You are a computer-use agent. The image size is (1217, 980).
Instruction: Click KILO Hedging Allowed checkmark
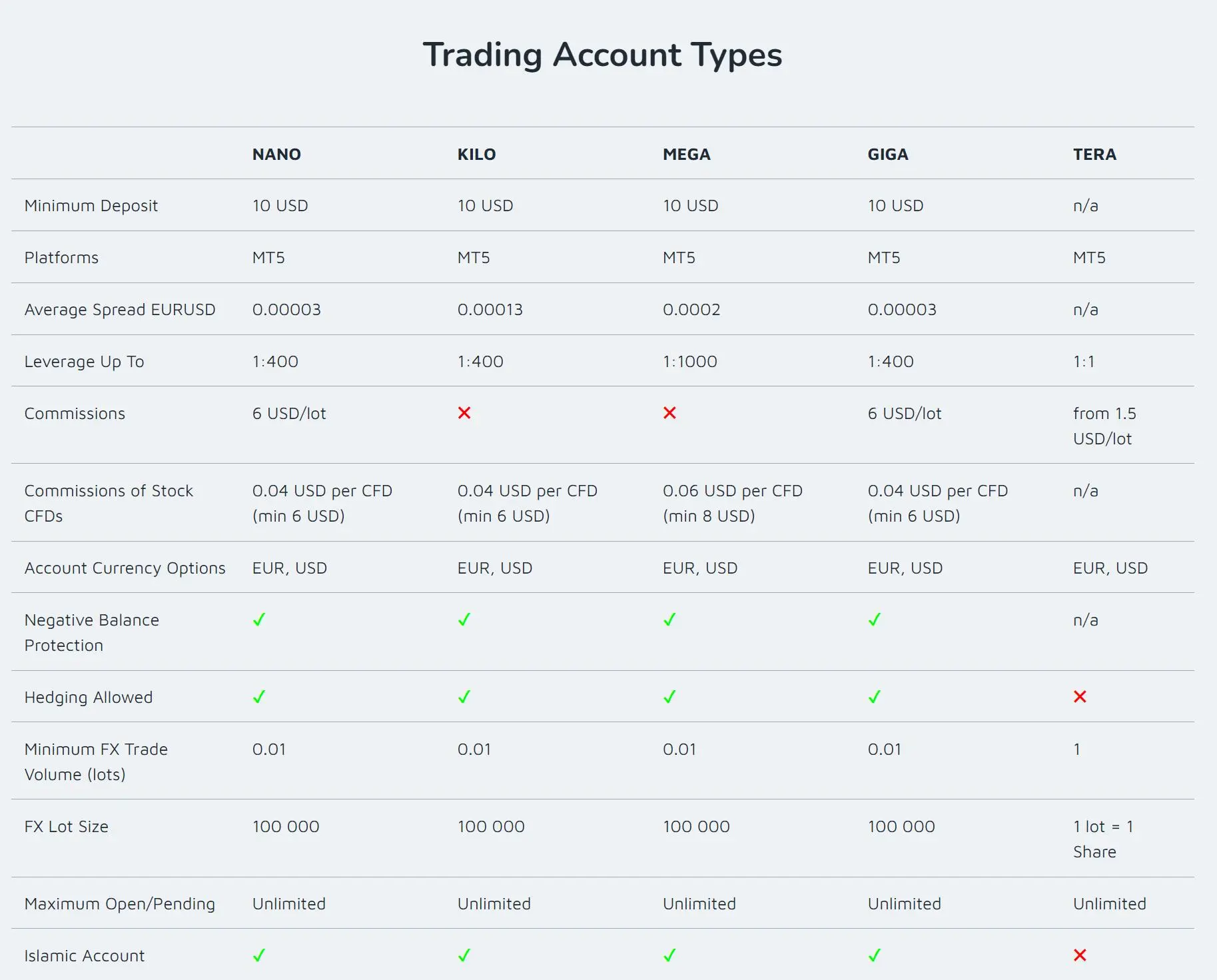pos(464,697)
